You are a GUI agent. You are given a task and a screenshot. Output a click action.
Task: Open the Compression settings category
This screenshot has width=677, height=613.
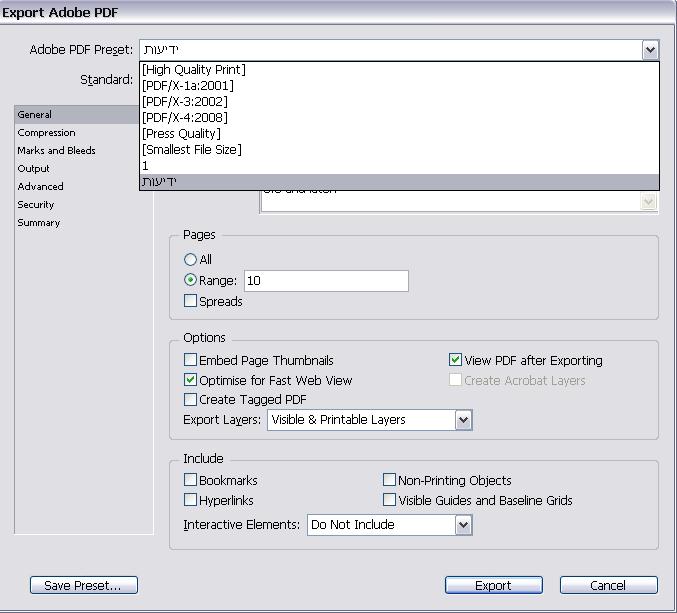tap(46, 133)
